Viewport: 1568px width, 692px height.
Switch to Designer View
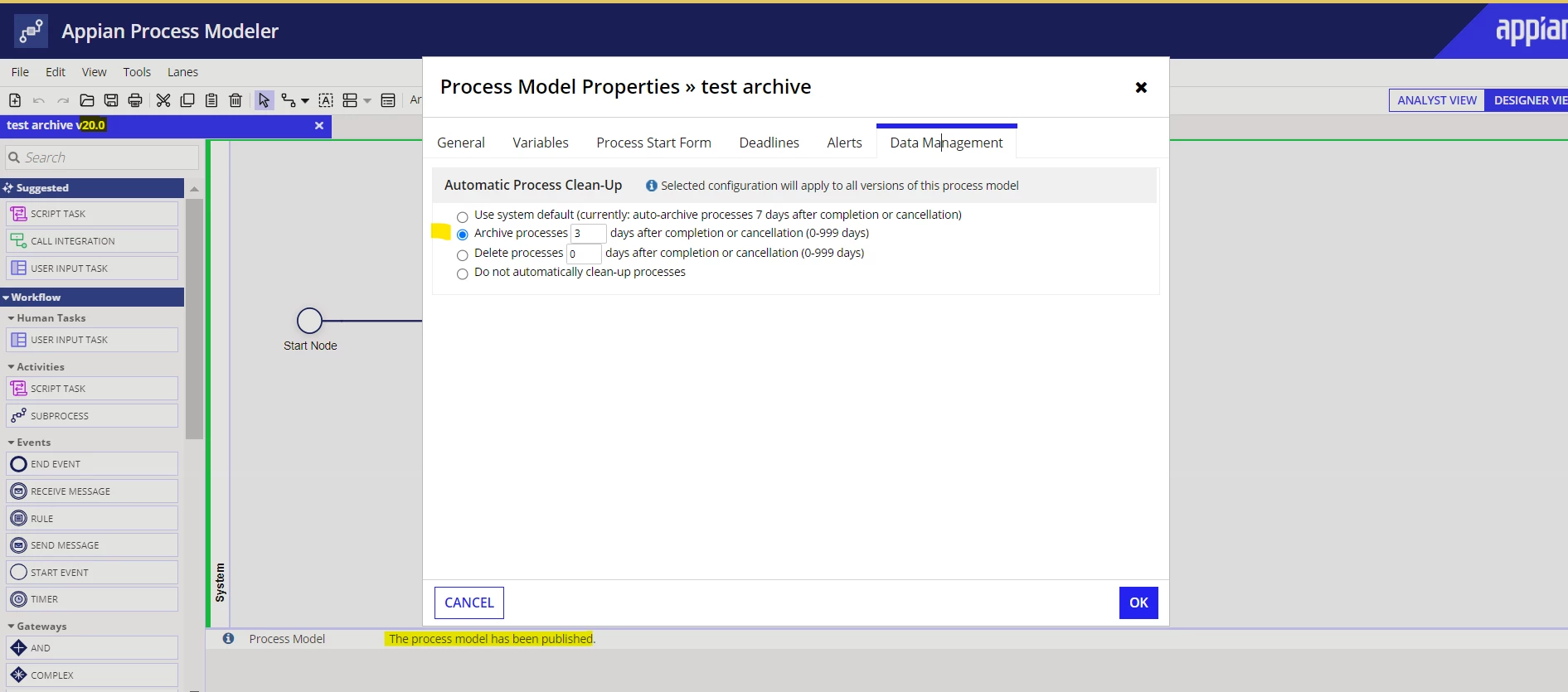(1526, 100)
